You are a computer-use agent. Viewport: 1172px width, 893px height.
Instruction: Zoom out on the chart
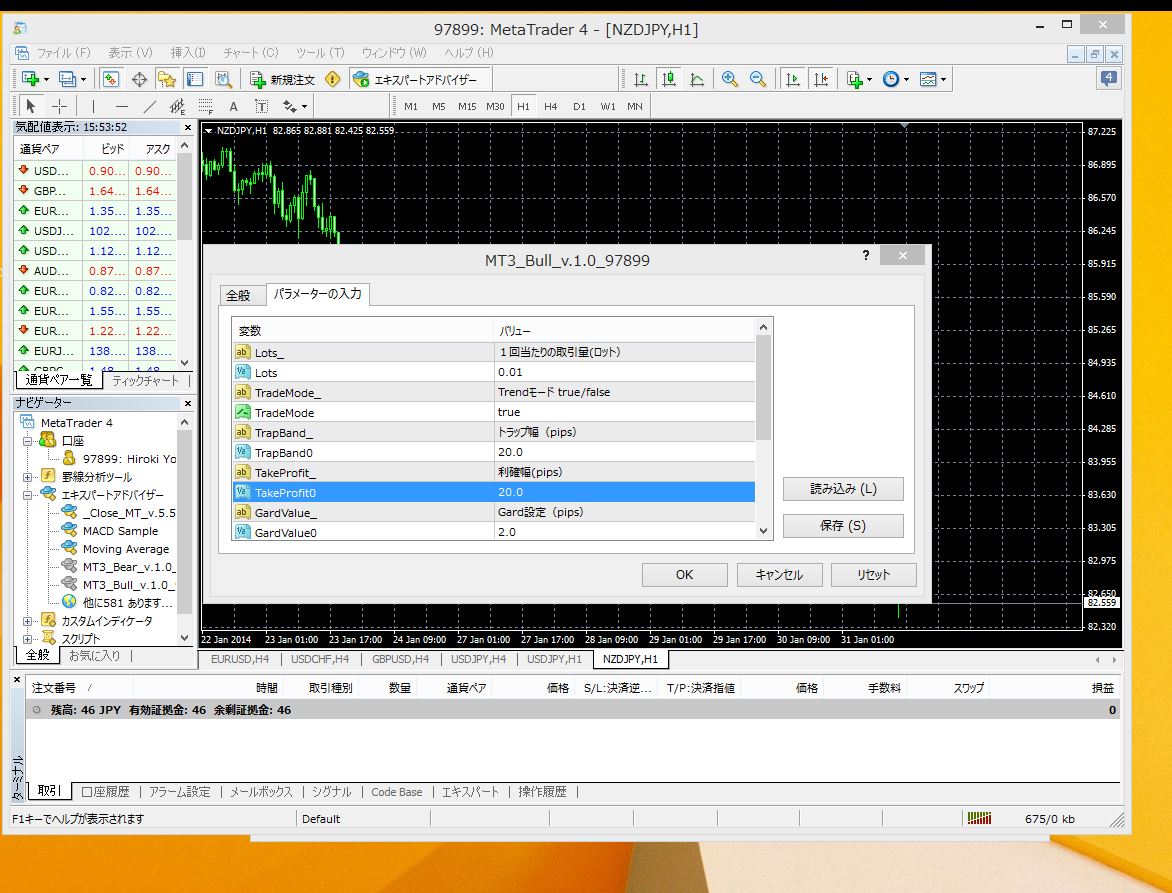point(757,79)
